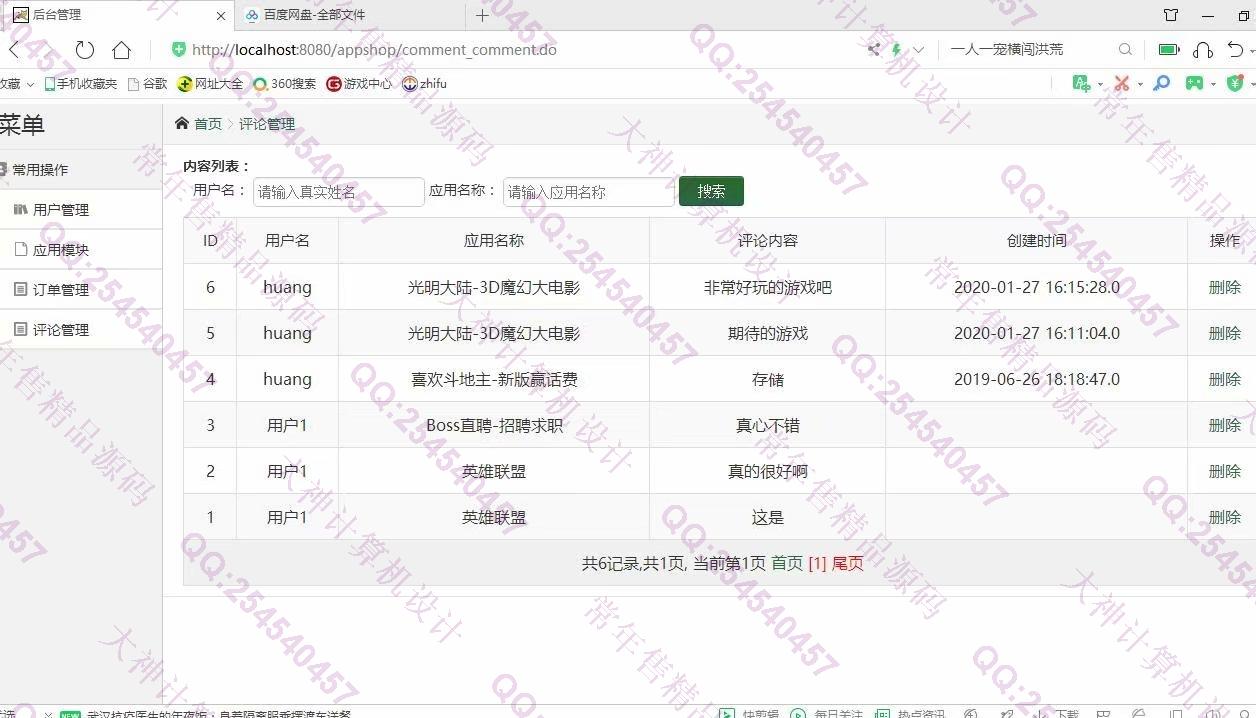Delete comment row with ID 4

(1224, 380)
